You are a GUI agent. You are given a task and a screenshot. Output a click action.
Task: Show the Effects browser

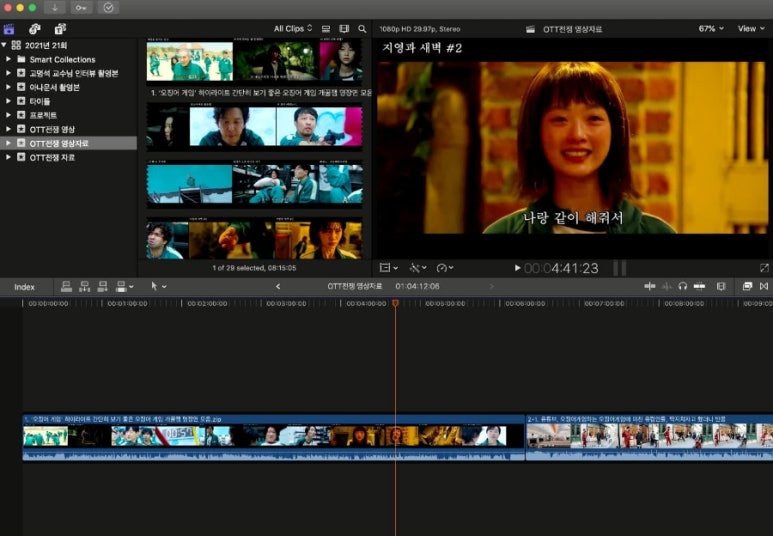tap(747, 286)
